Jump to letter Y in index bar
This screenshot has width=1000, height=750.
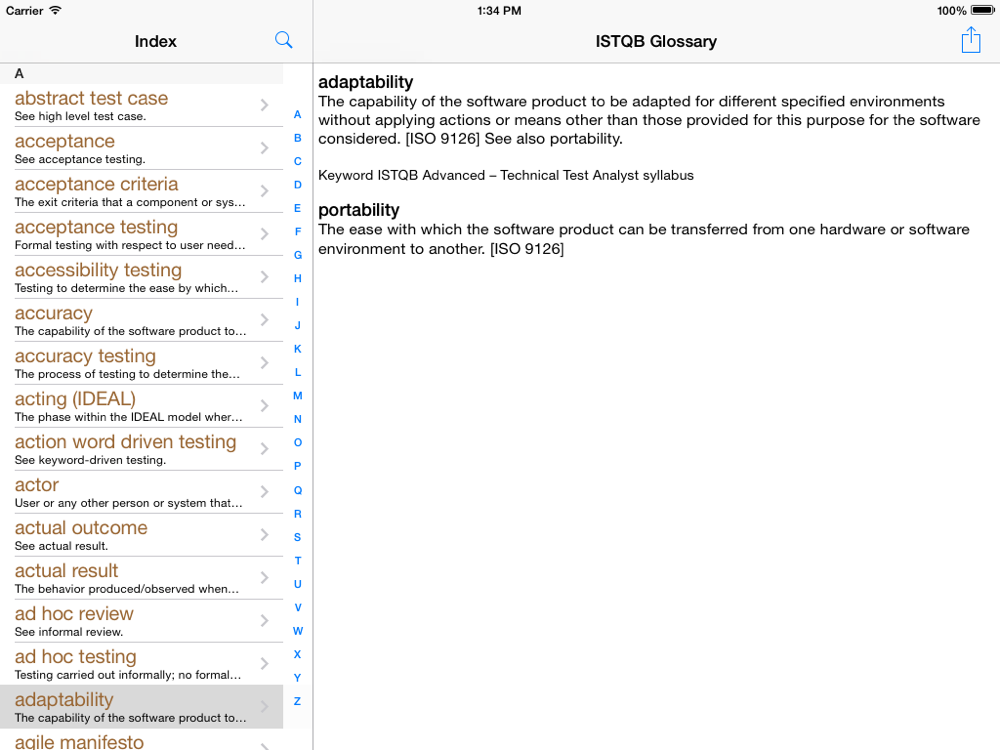297,678
